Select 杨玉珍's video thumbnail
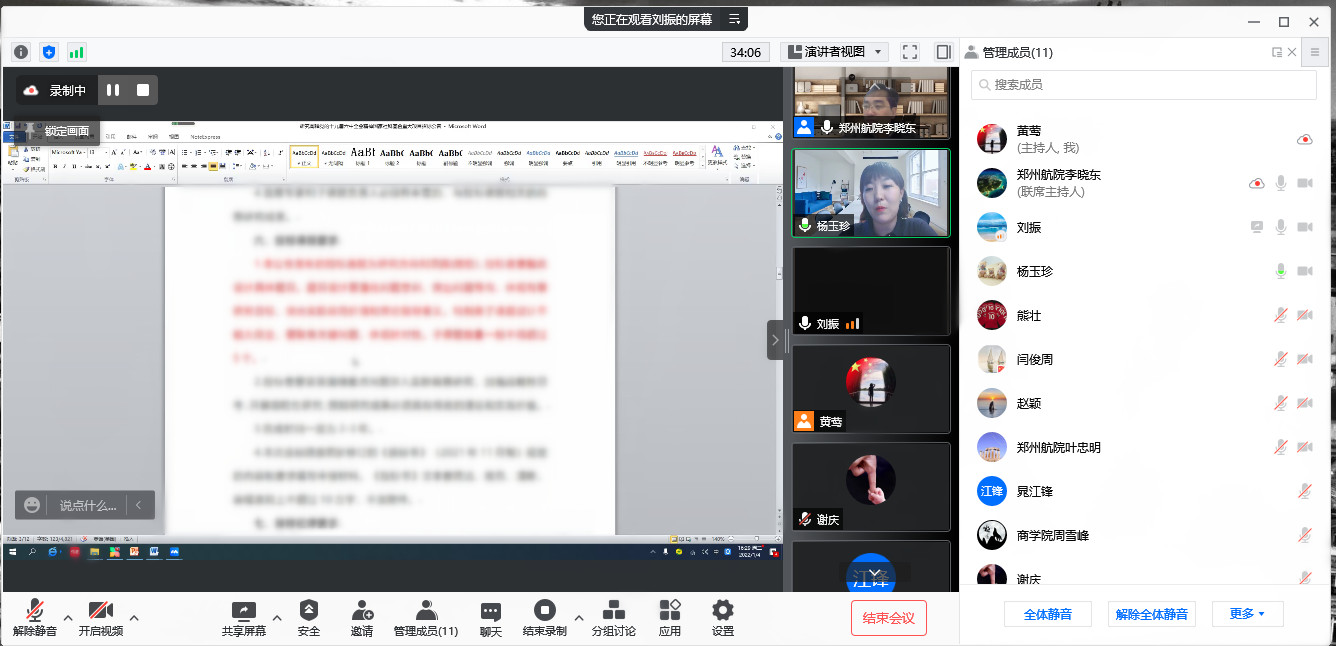 [871, 193]
